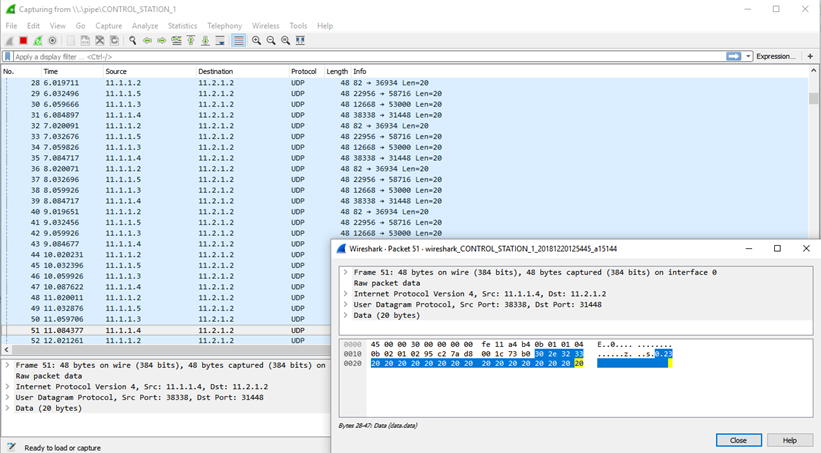Open the Telephony menu
Viewport: 821px width, 453px height.
point(225,26)
